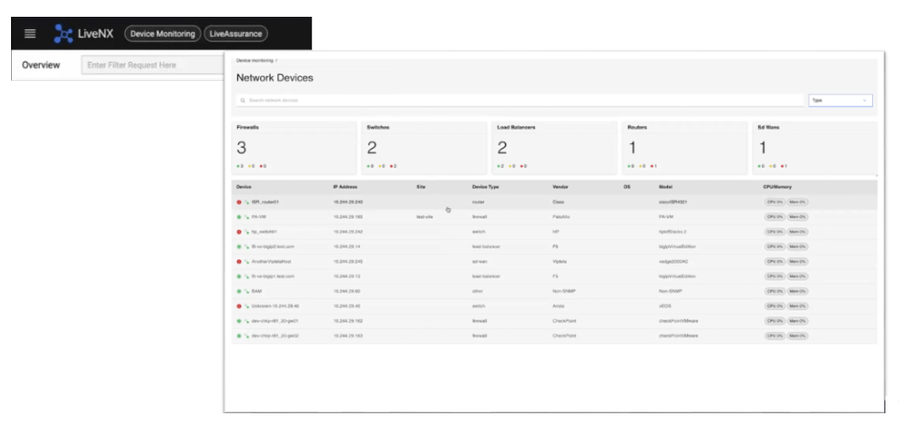Screen dimensions: 906x434
Task: Open the ISR_router01 device row
Action: click(554, 202)
